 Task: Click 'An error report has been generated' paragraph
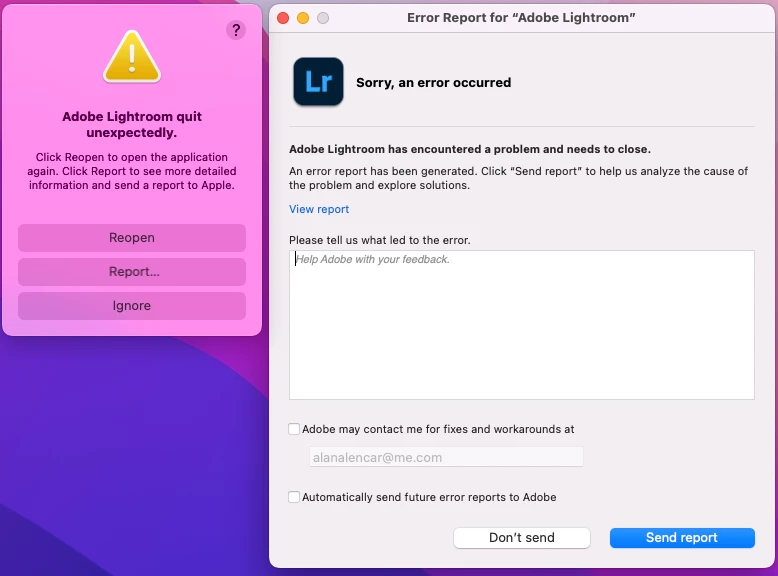(519, 178)
